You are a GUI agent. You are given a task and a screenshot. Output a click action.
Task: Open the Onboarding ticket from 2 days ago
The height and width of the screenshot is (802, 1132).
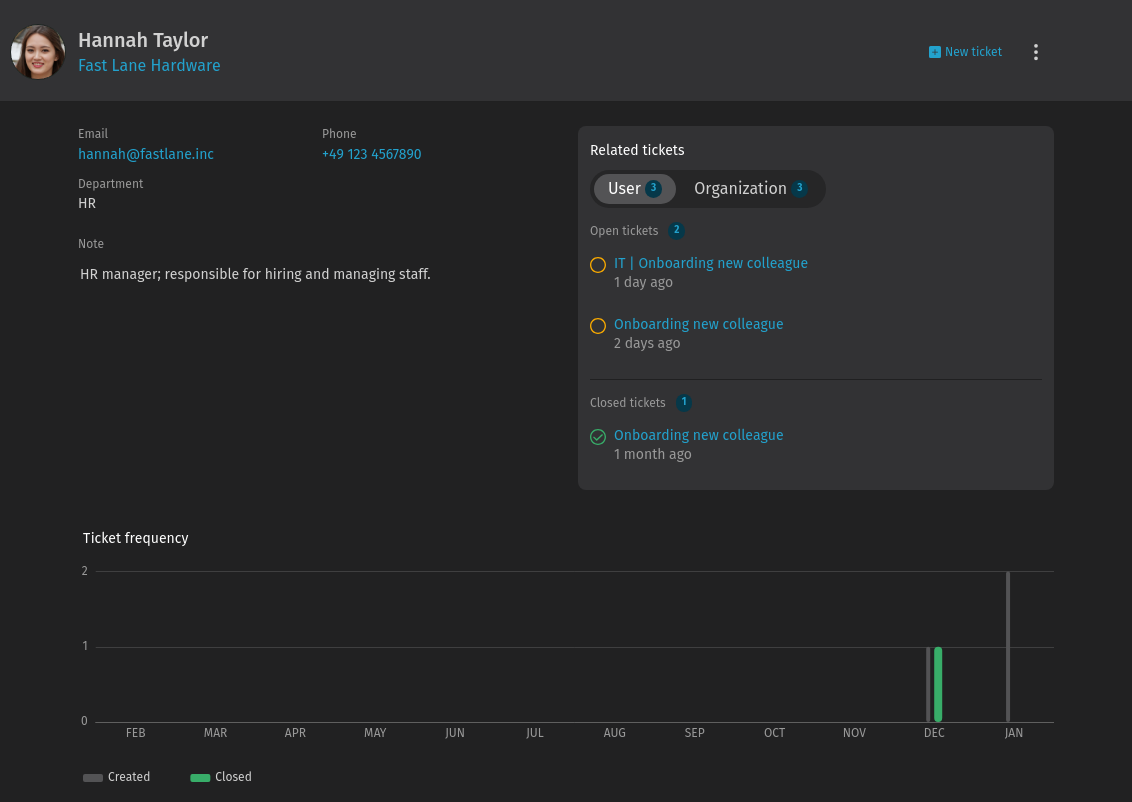698,324
